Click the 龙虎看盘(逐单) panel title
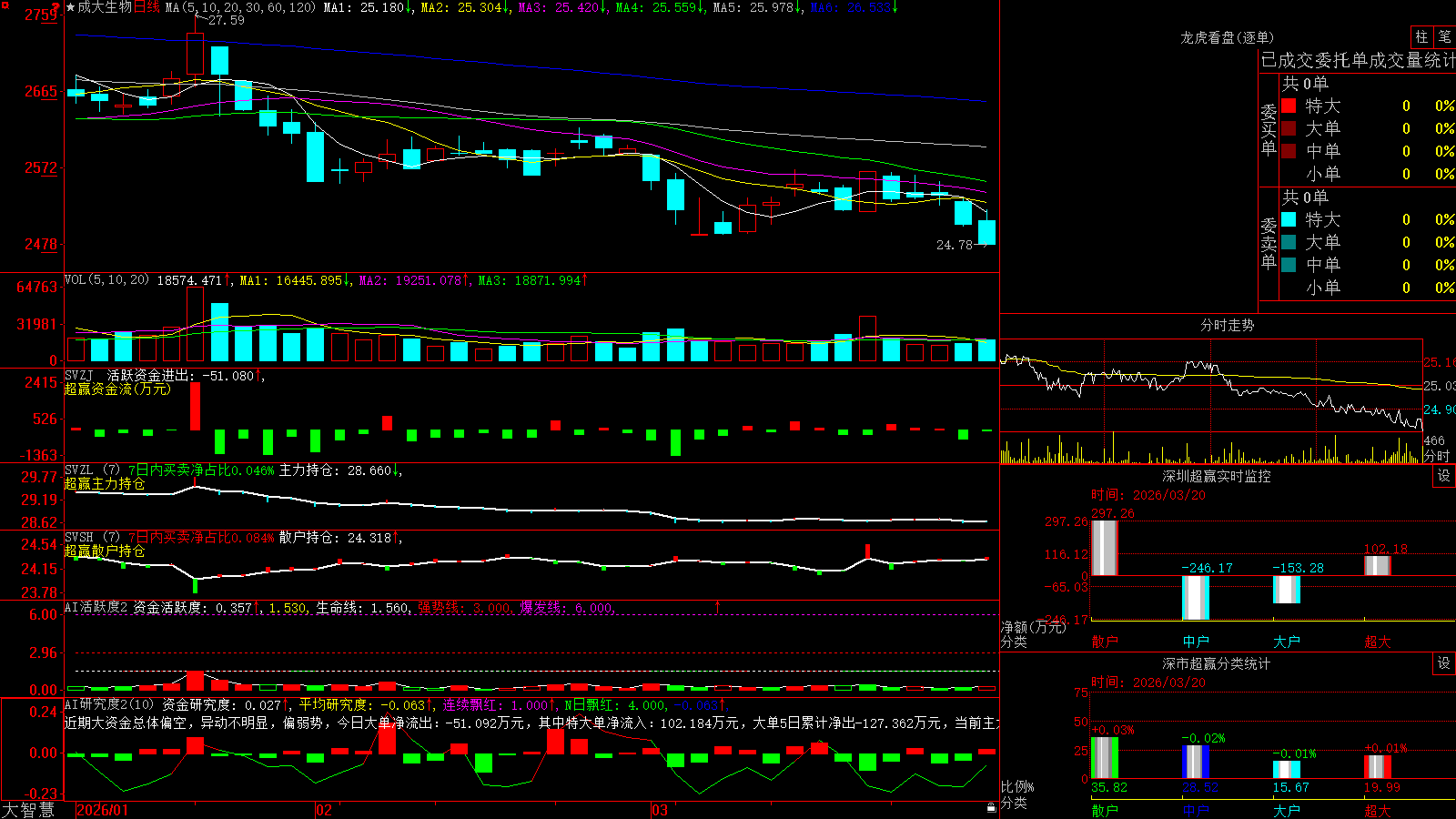 (x=1227, y=37)
